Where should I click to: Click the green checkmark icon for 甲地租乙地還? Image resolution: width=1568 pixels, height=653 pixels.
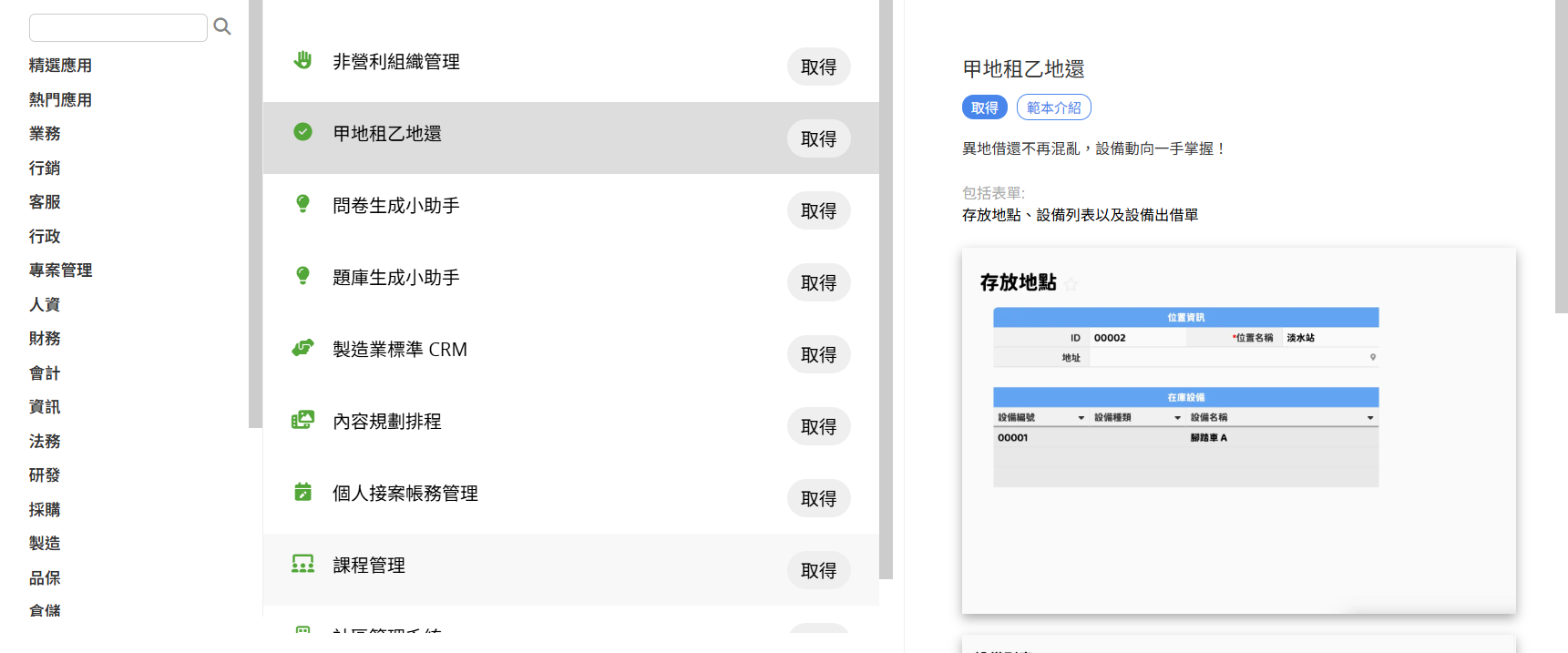pos(302,132)
